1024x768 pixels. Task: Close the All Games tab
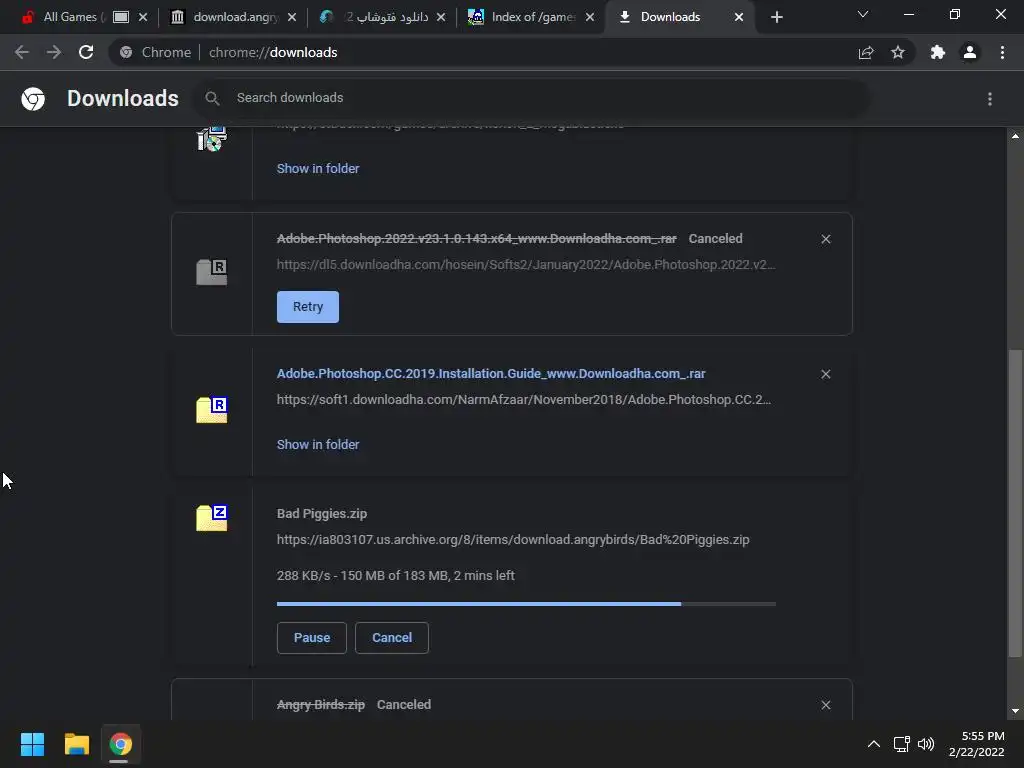point(143,17)
